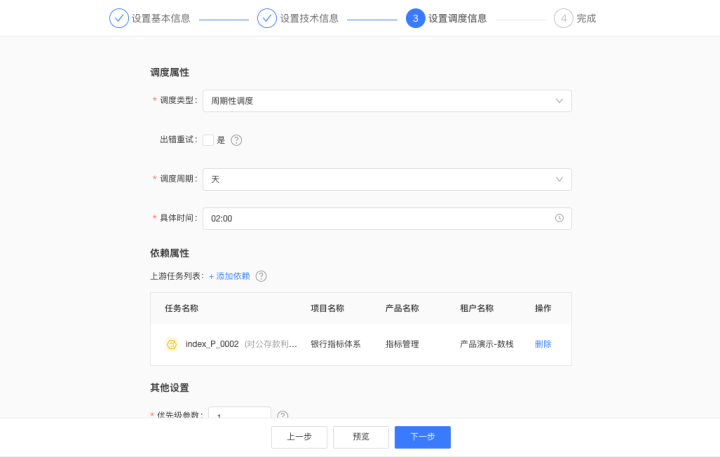The image size is (720, 457).
Task: Click the yellow task icon beside index_P_0002
Action: click(x=172, y=344)
